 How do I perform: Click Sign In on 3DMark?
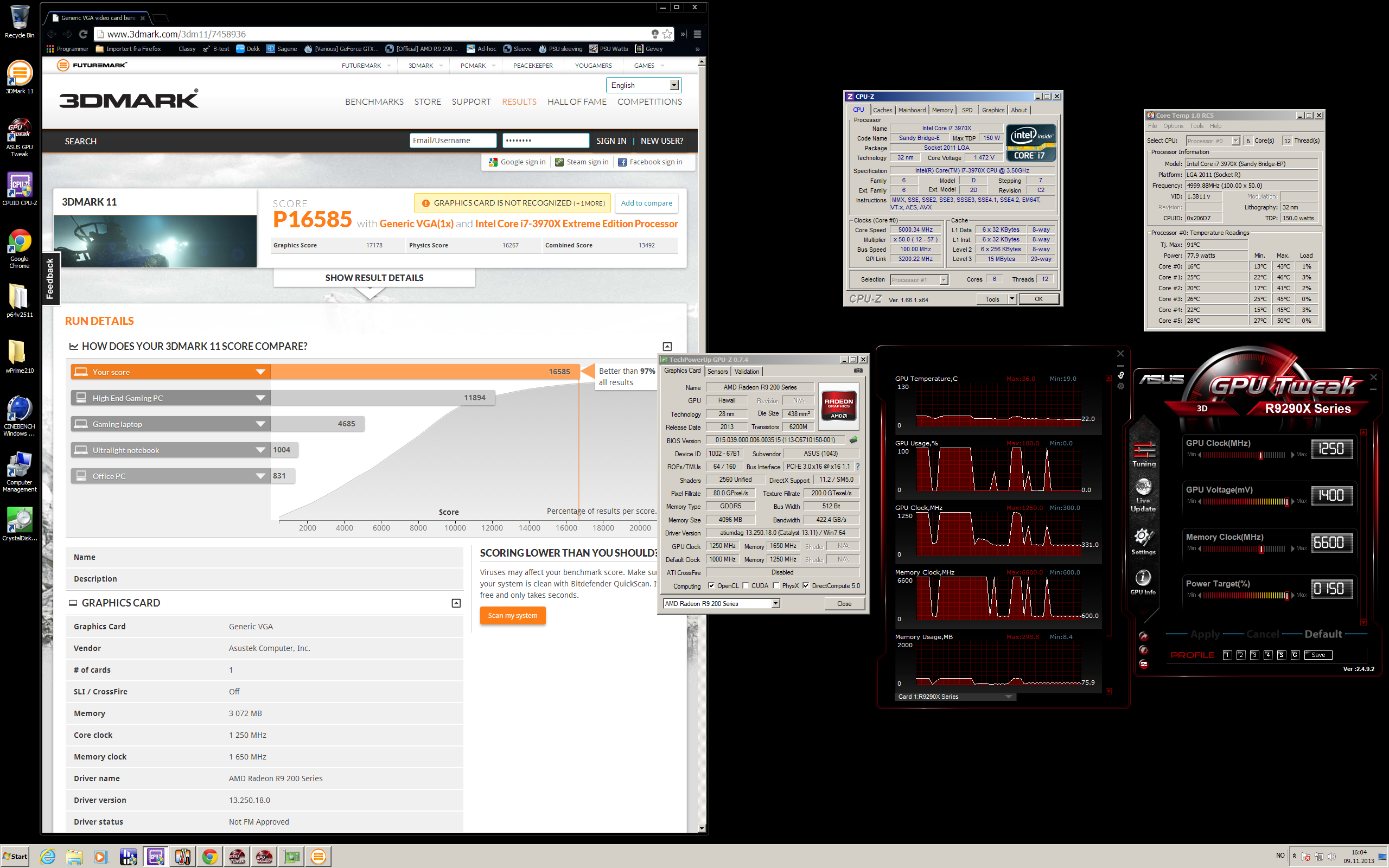[x=611, y=141]
